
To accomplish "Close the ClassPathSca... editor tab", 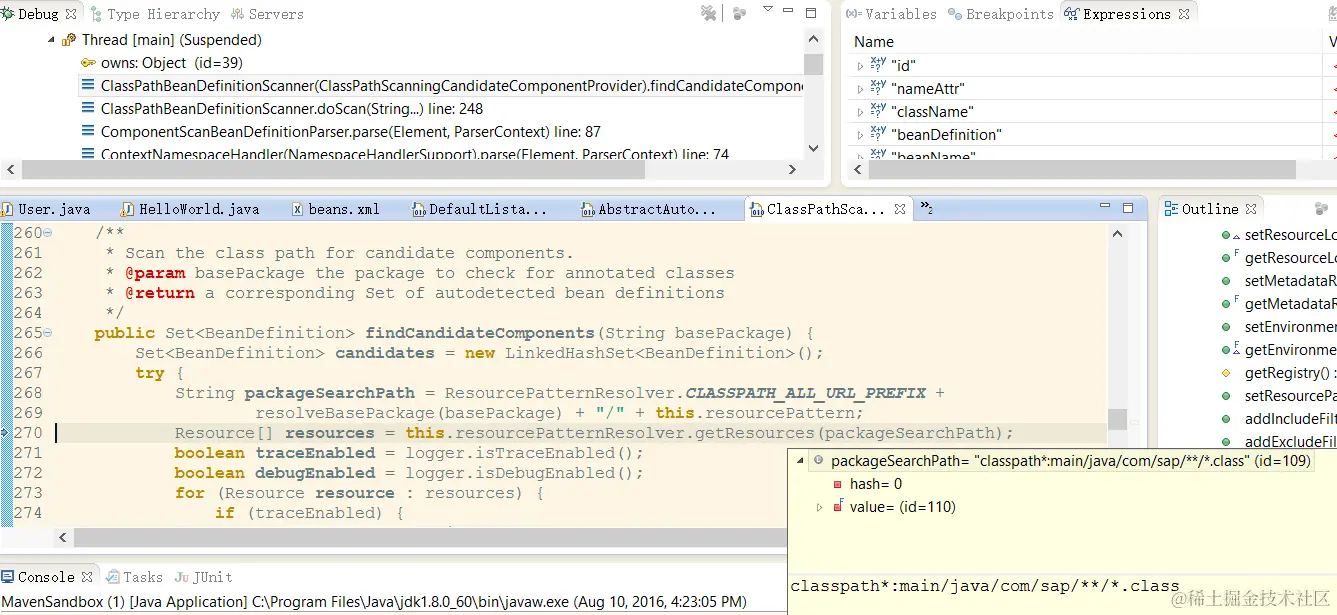I will (900, 209).
